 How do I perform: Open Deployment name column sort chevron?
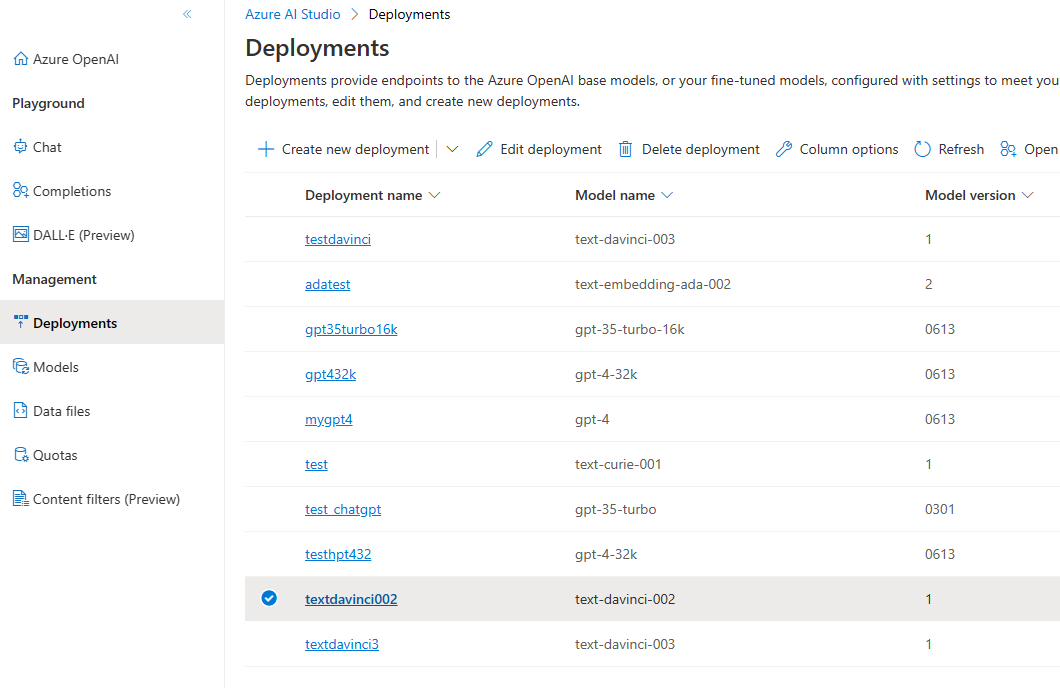point(435,195)
